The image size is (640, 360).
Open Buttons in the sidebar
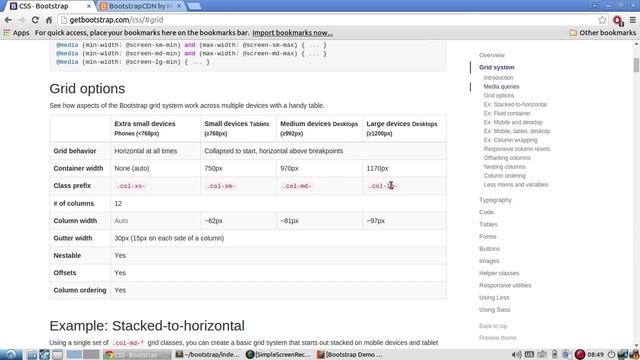pyautogui.click(x=489, y=249)
